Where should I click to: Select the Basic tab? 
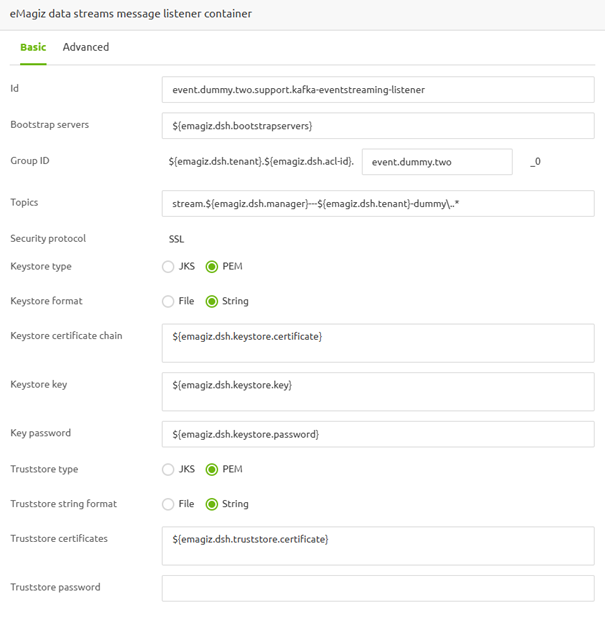33,47
